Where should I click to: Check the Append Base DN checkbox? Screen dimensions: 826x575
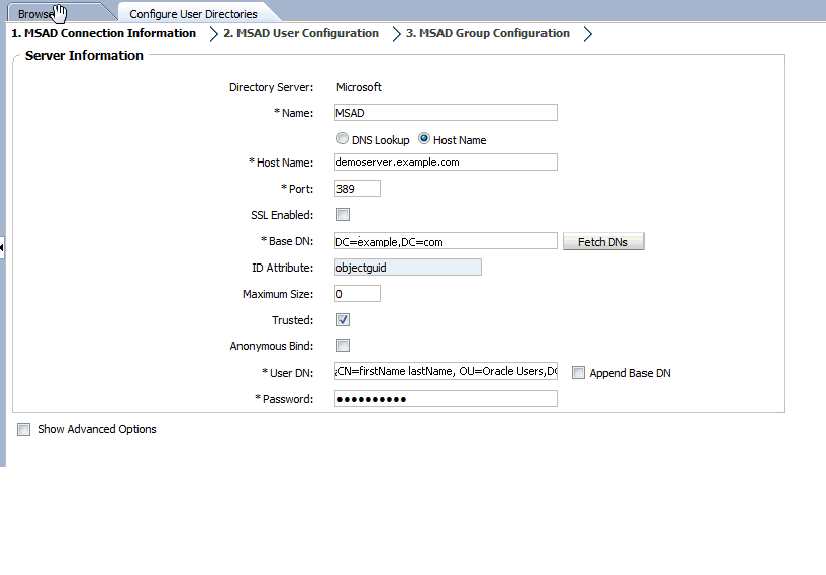578,373
